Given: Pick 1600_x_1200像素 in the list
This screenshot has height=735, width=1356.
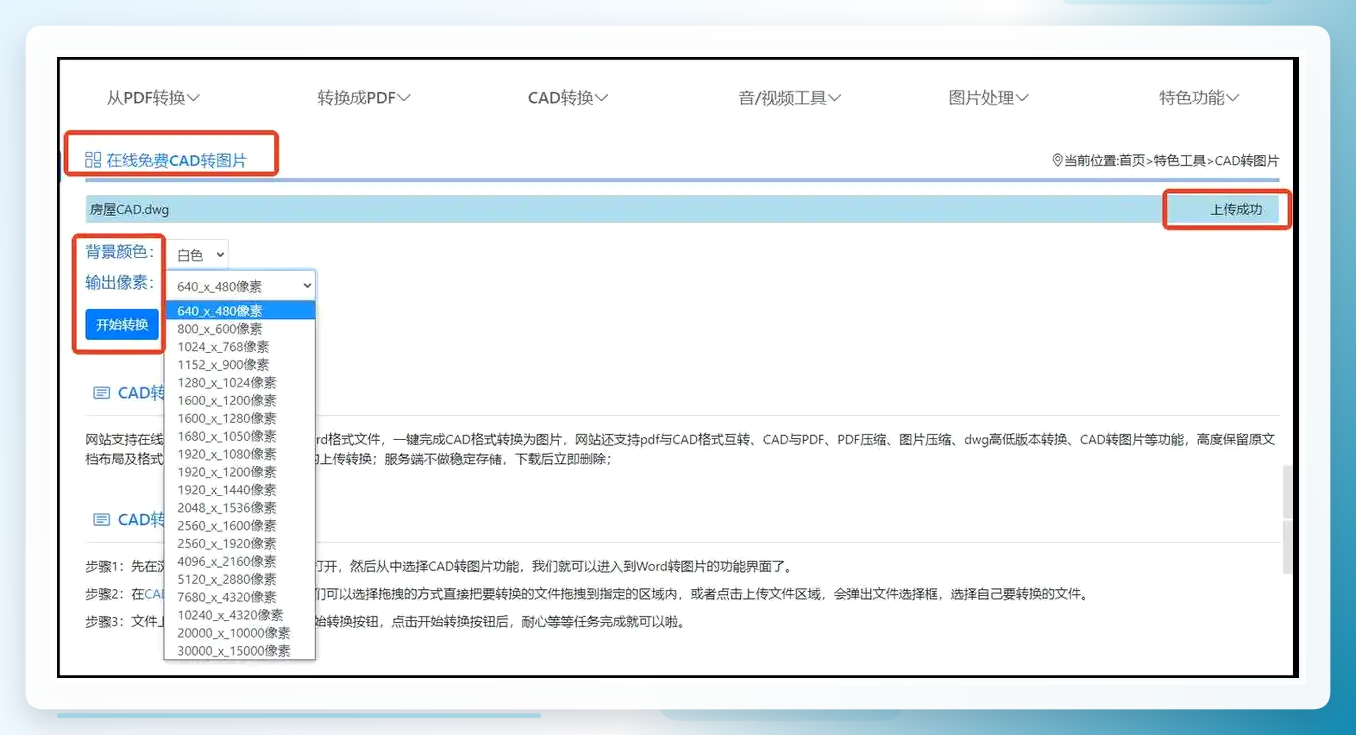Looking at the screenshot, I should point(240,401).
